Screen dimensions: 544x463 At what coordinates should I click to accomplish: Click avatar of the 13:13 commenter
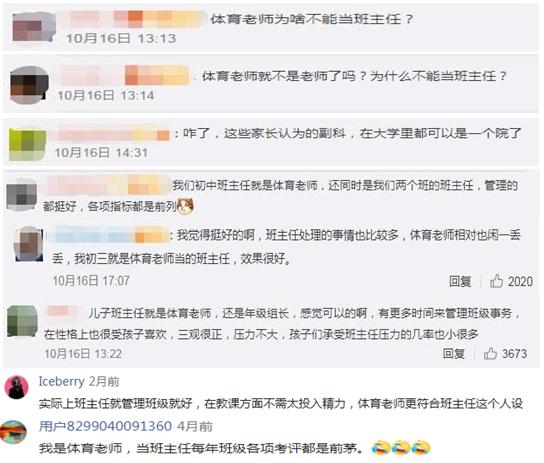pyautogui.click(x=34, y=28)
